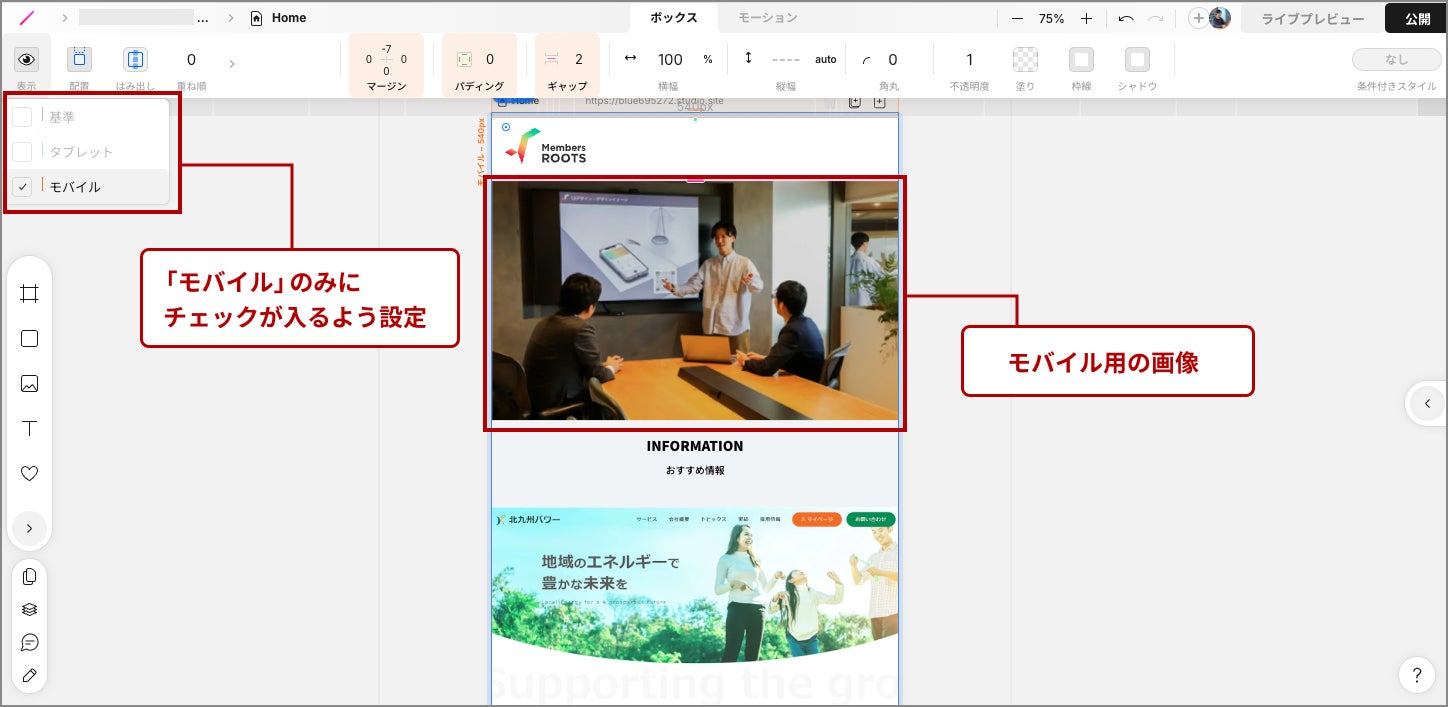
Task: Click the undo arrow icon
Action: pyautogui.click(x=1126, y=18)
